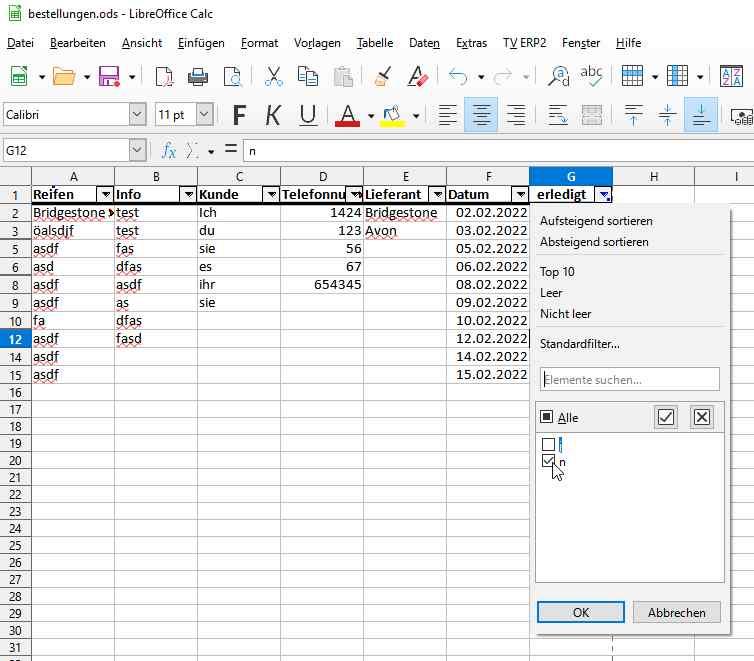The width and height of the screenshot is (754, 661).
Task: Click the Save document icon
Action: tap(108, 76)
